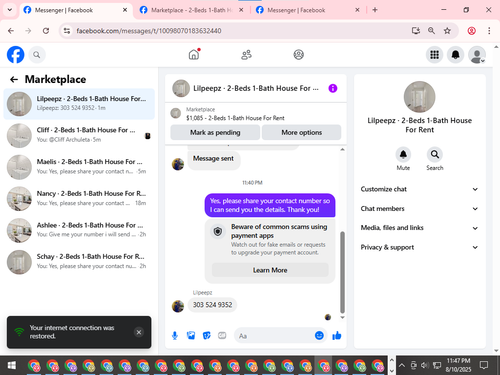Show hidden system tray icons chevron

tap(402, 366)
